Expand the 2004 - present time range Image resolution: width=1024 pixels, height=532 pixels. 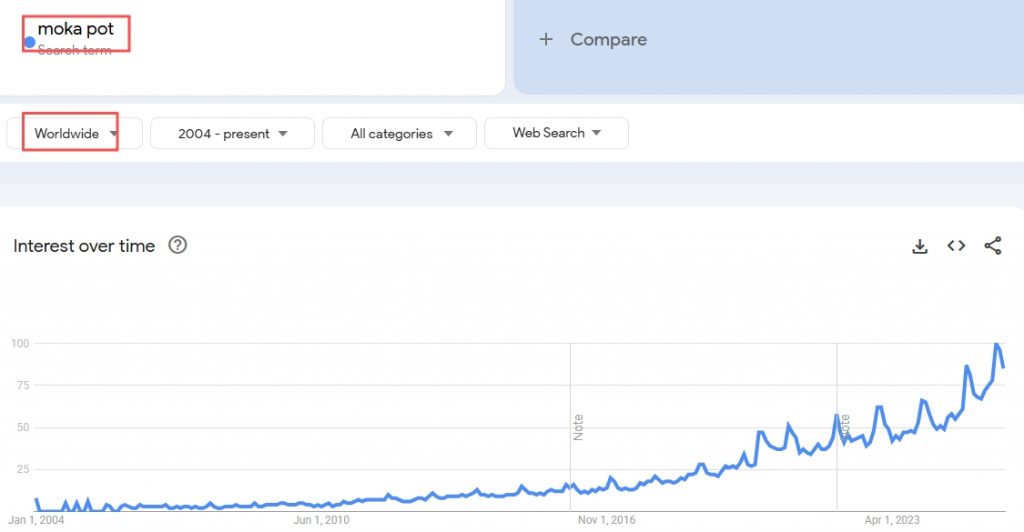[x=232, y=133]
